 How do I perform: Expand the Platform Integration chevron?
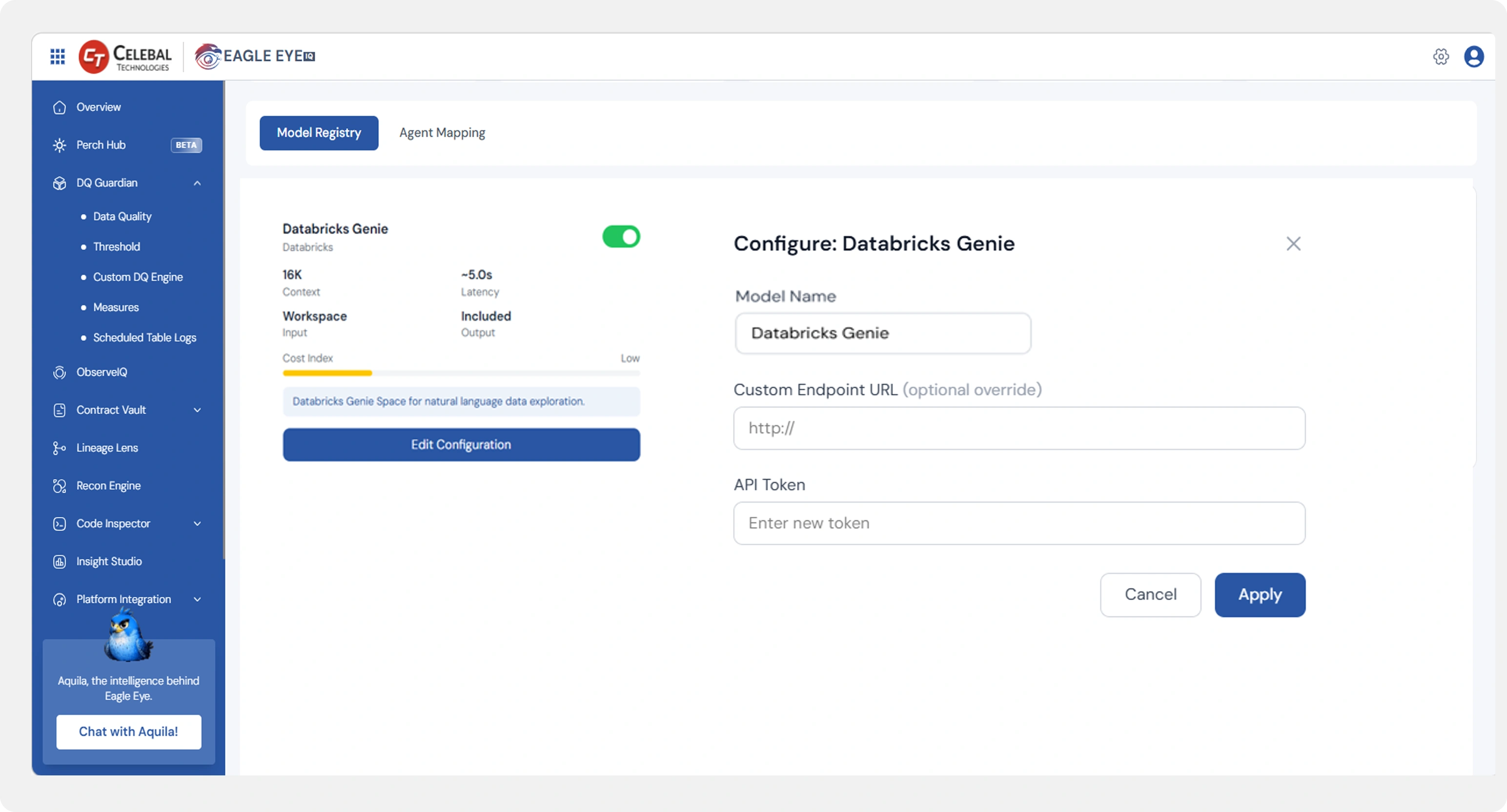pyautogui.click(x=197, y=600)
